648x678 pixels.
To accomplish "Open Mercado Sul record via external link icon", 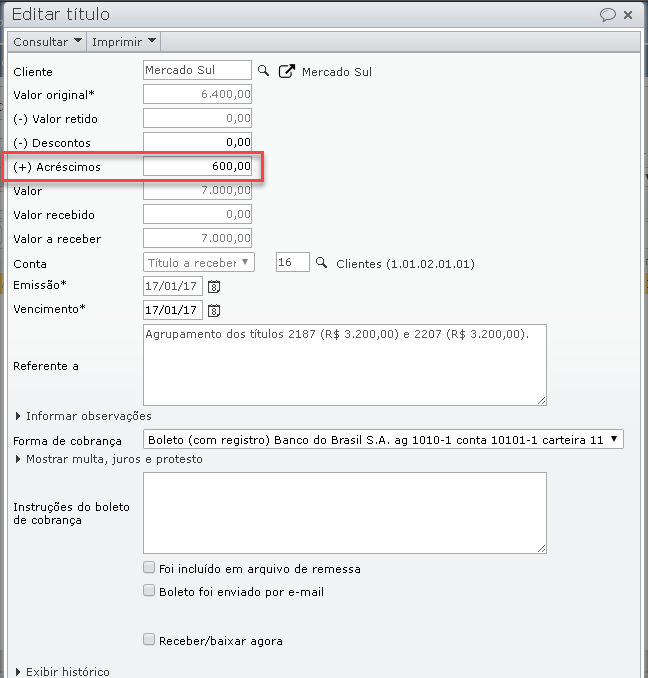I will click(x=287, y=71).
